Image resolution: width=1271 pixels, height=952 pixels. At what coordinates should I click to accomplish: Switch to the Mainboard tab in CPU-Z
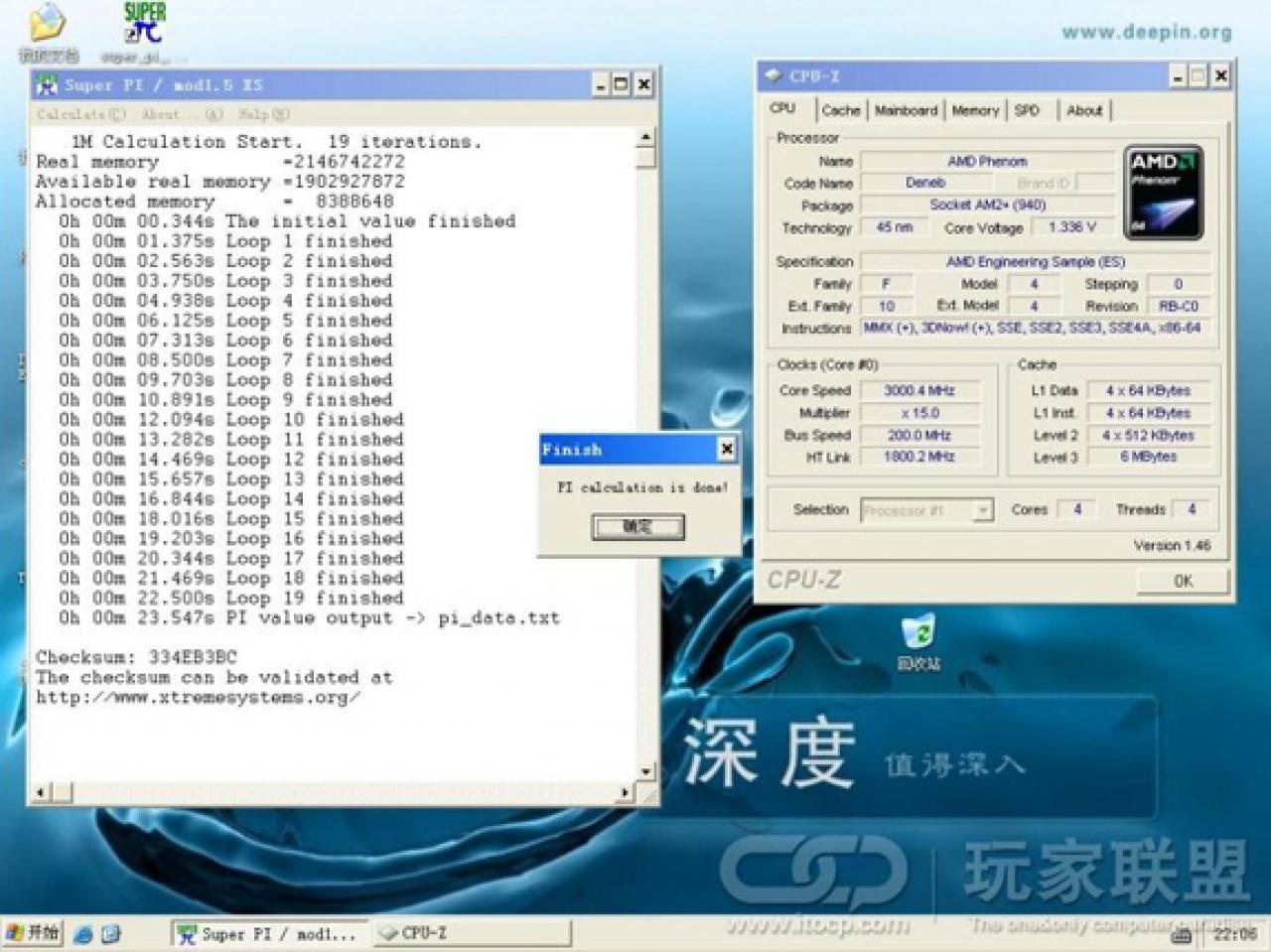pyautogui.click(x=906, y=110)
